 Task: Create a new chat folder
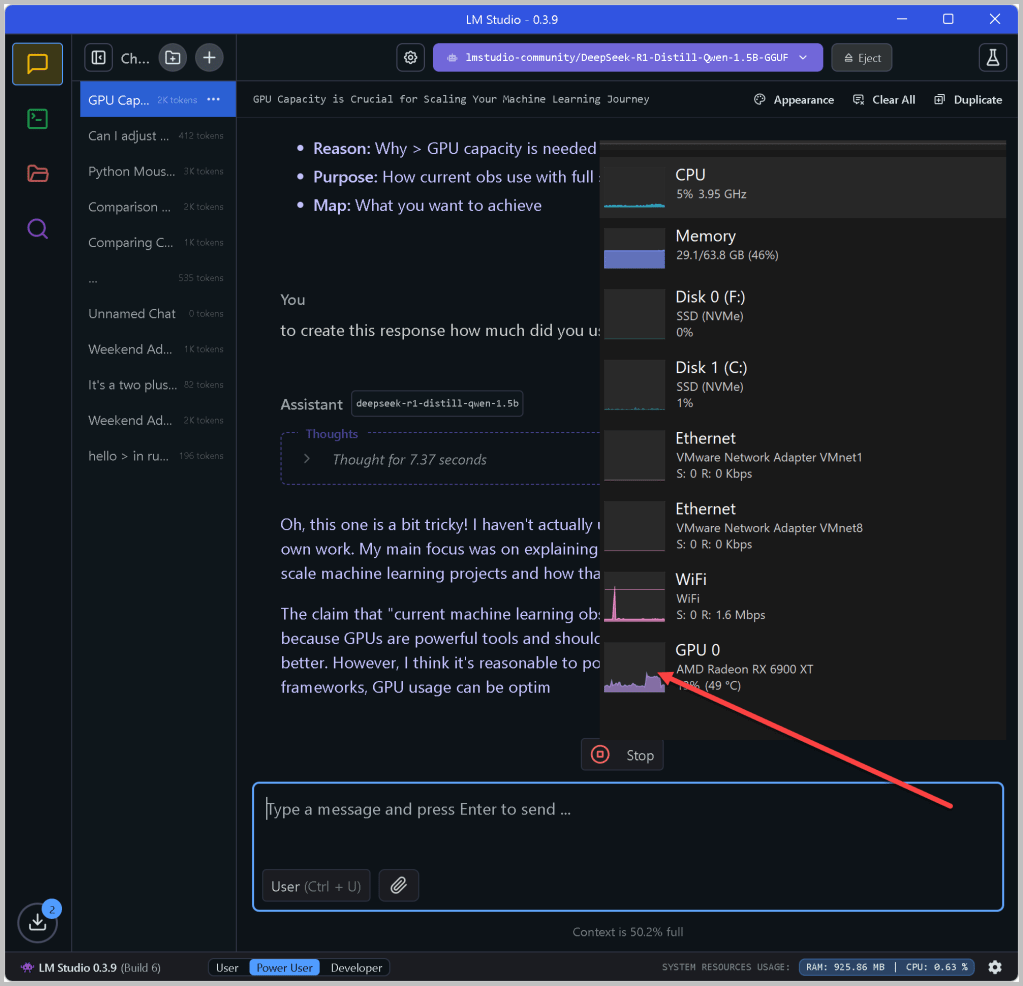pos(173,57)
